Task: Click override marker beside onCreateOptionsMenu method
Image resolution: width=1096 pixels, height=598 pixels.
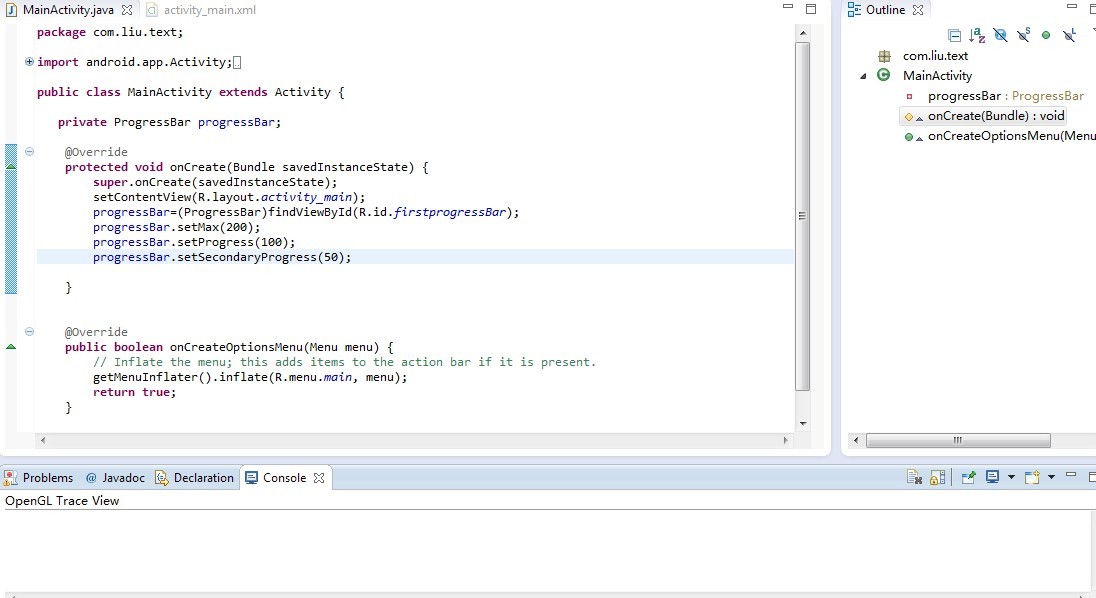Action: [x=11, y=346]
